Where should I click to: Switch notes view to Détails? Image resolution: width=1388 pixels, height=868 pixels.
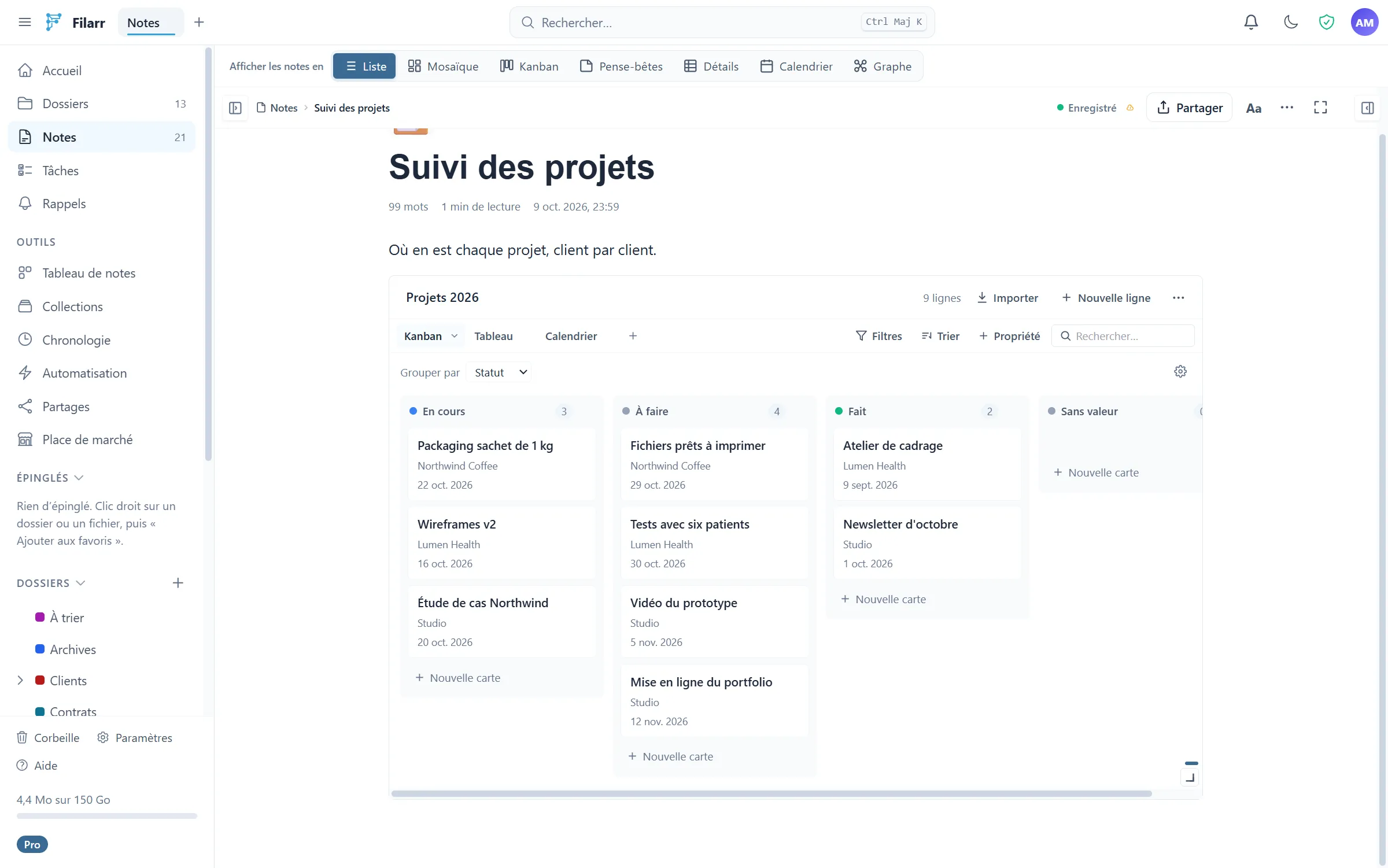tap(711, 67)
